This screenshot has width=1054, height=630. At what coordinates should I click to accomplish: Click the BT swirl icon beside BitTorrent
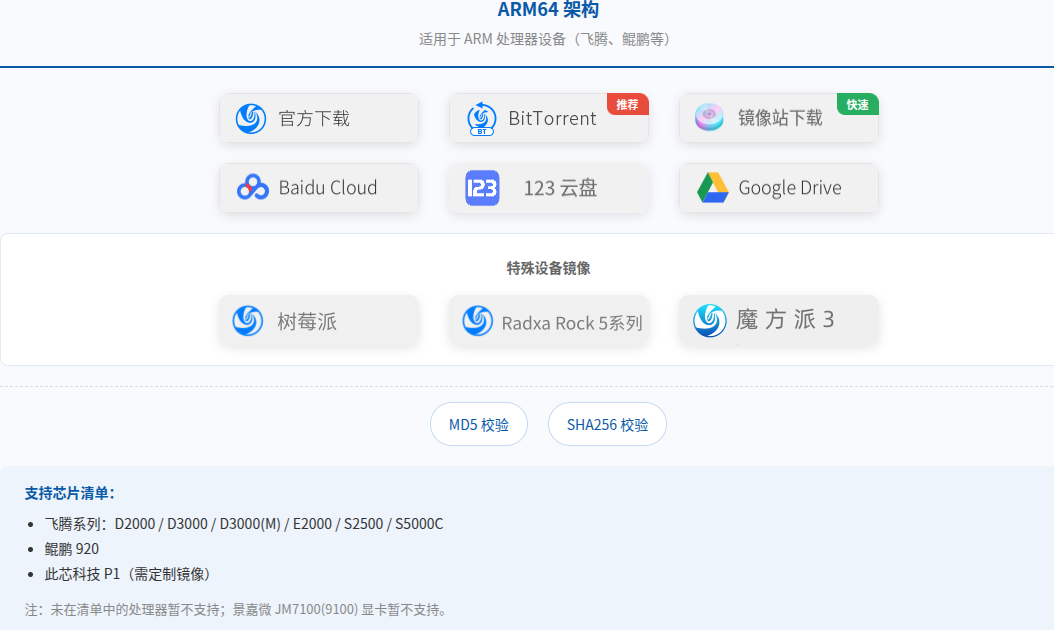(x=481, y=118)
